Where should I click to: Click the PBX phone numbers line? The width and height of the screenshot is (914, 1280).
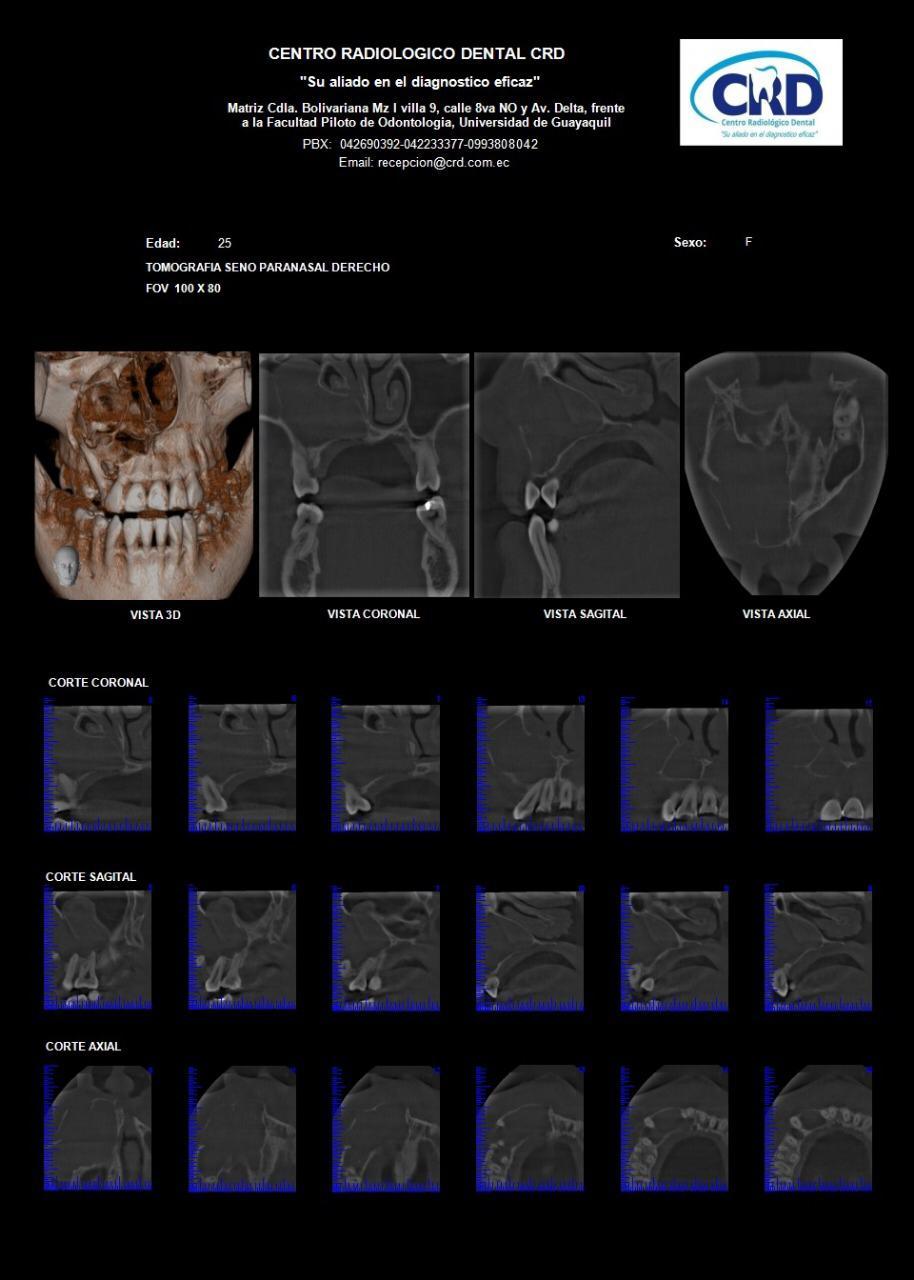coord(420,144)
